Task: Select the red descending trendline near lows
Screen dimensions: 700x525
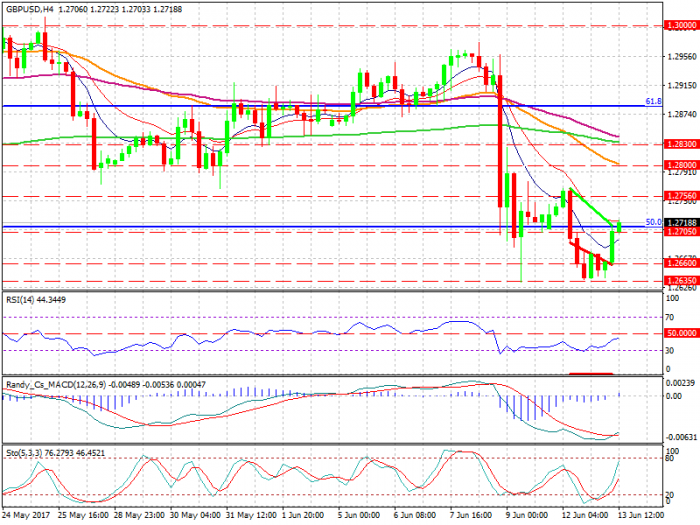Action: tap(590, 254)
